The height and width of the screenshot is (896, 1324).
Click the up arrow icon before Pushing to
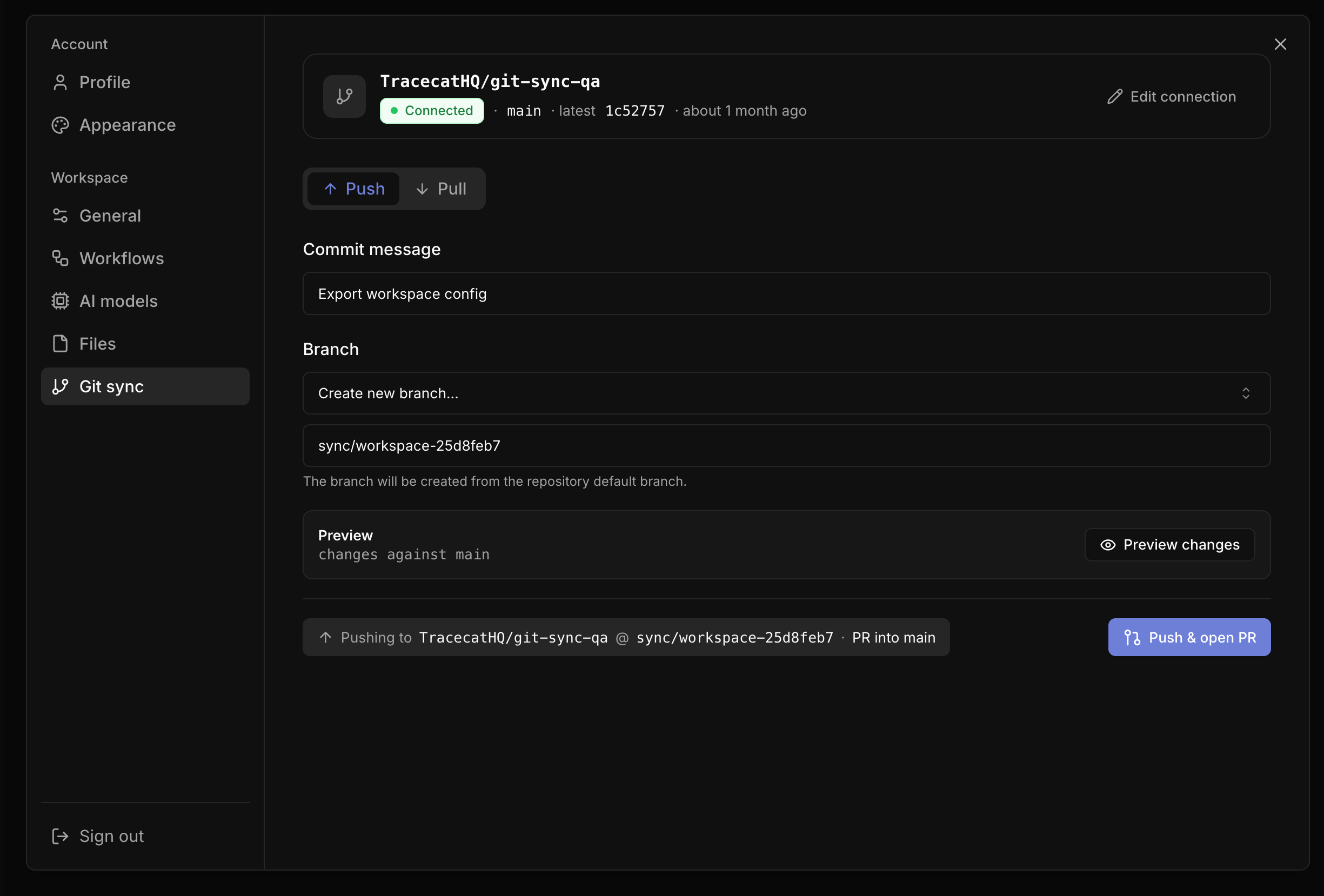click(325, 637)
